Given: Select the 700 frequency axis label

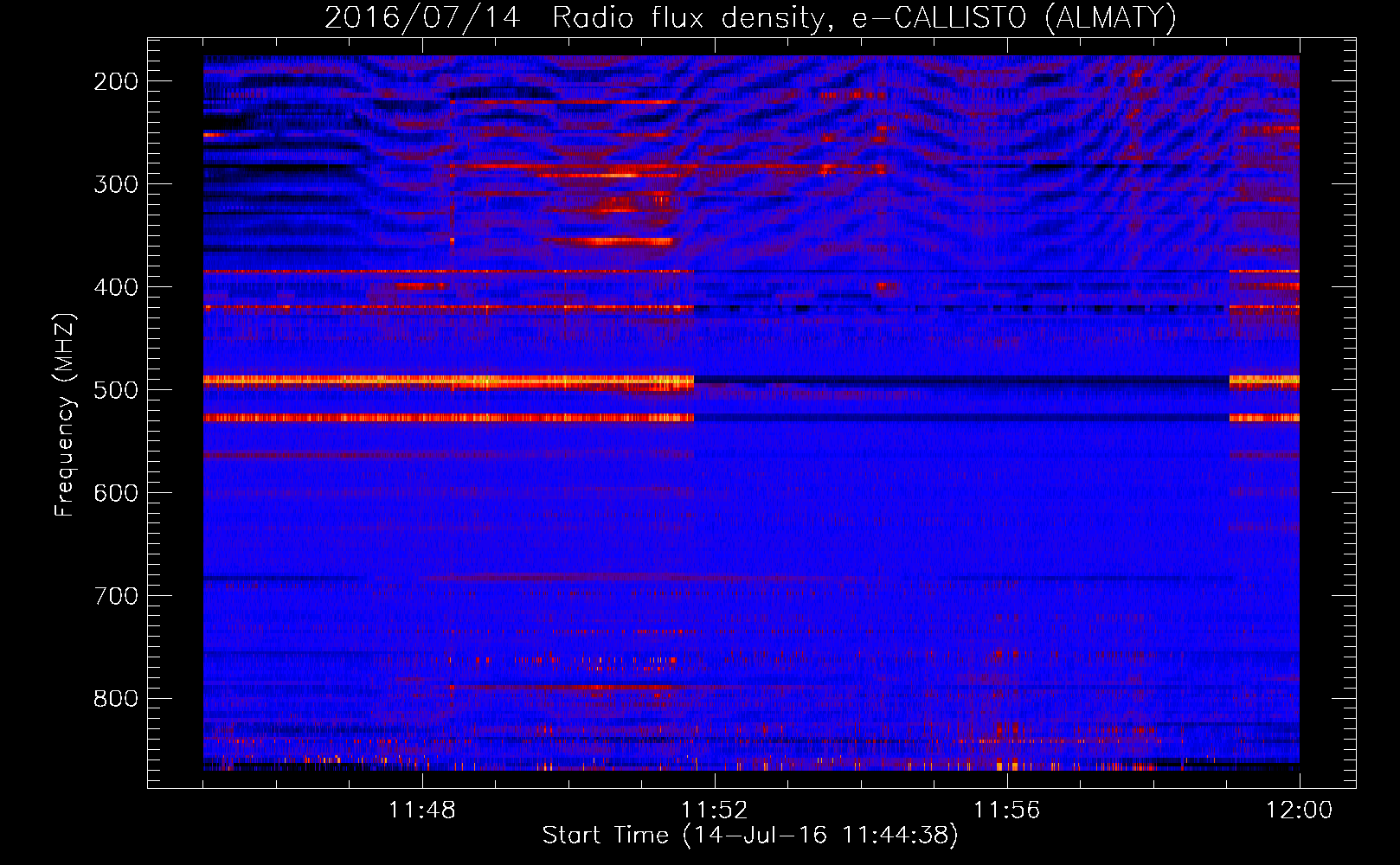Looking at the screenshot, I should (x=115, y=596).
